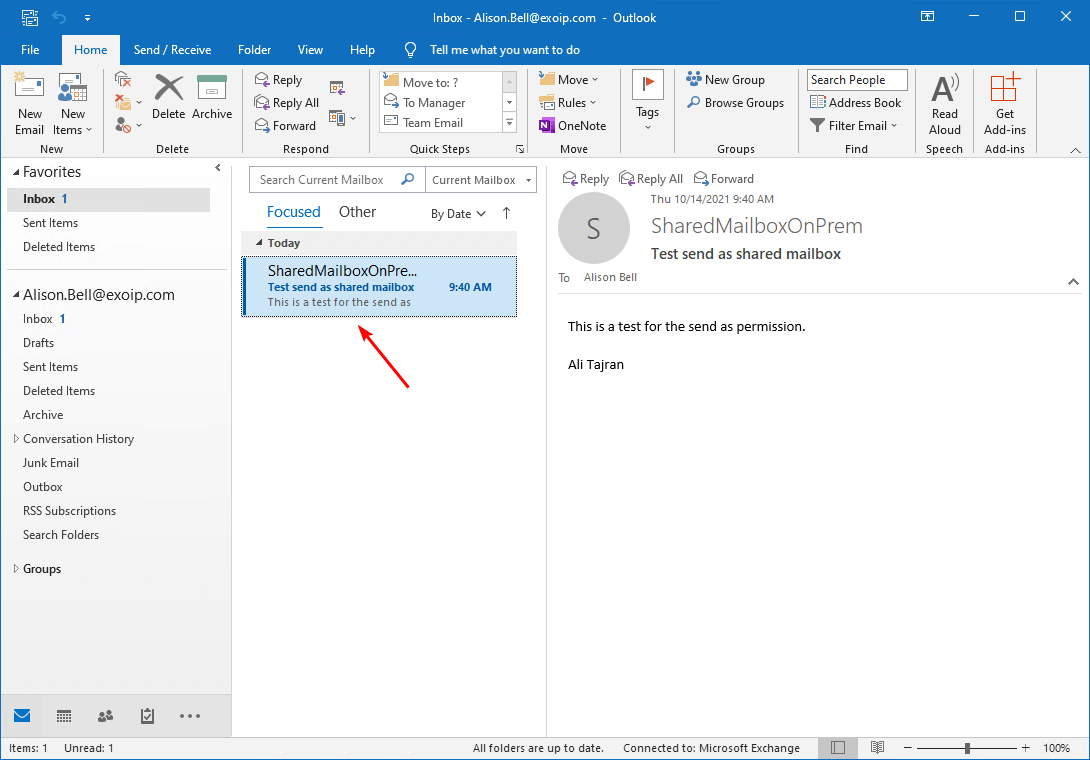Click Browse Groups
Viewport: 1090px width, 760px height.
735,103
